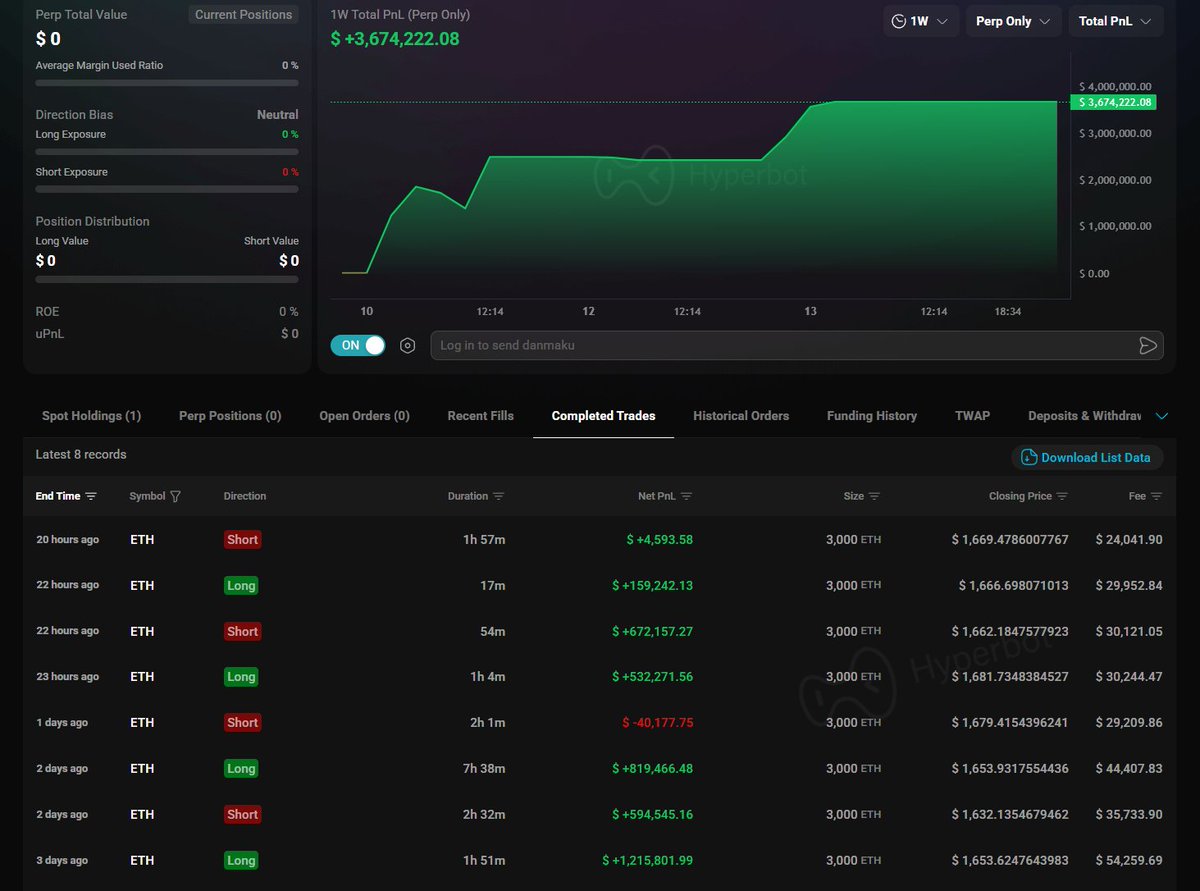Click the closing price $ 1,681.7348384527
The image size is (1200, 891).
(x=1010, y=677)
